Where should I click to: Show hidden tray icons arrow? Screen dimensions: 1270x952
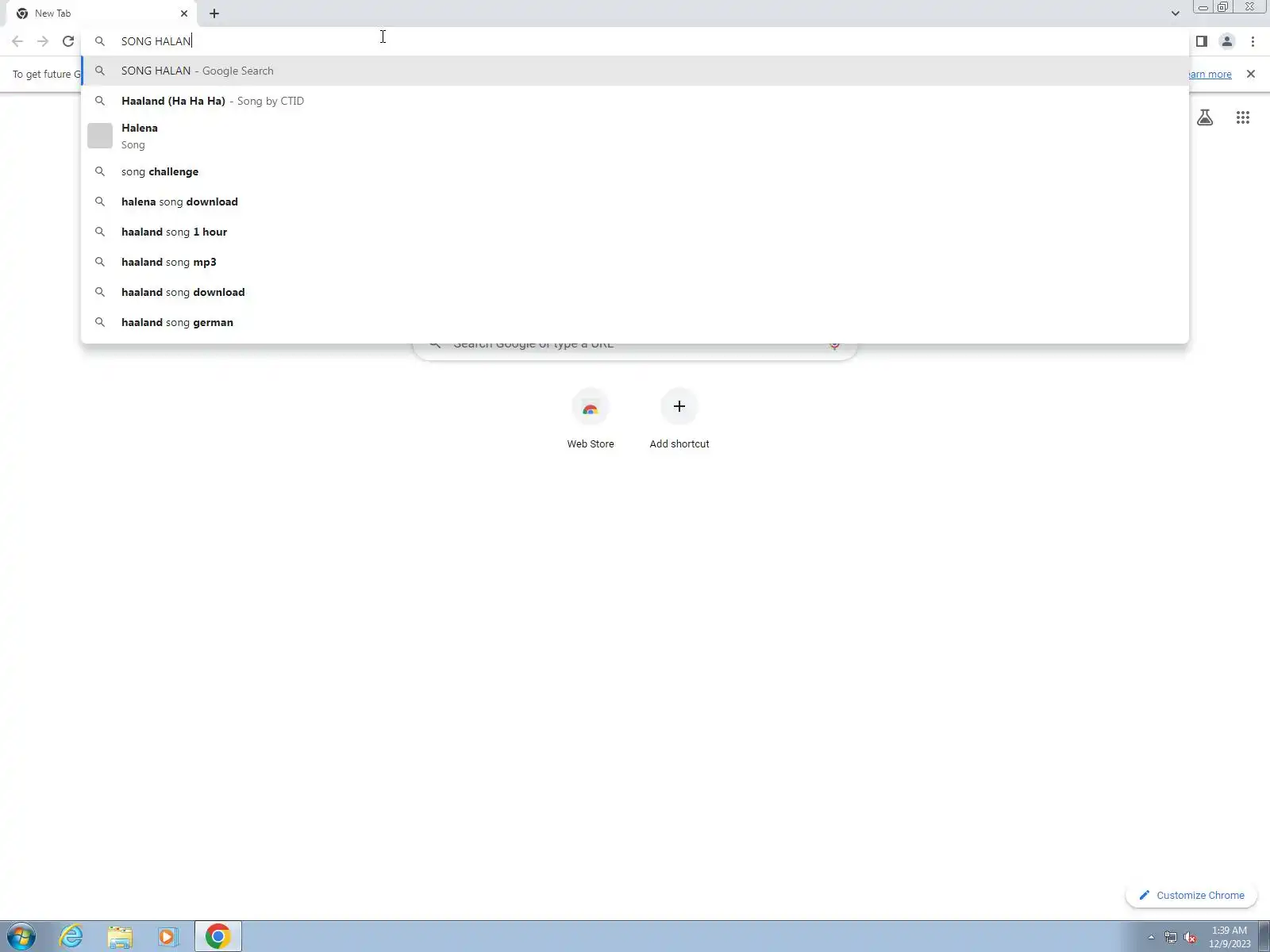click(x=1151, y=937)
